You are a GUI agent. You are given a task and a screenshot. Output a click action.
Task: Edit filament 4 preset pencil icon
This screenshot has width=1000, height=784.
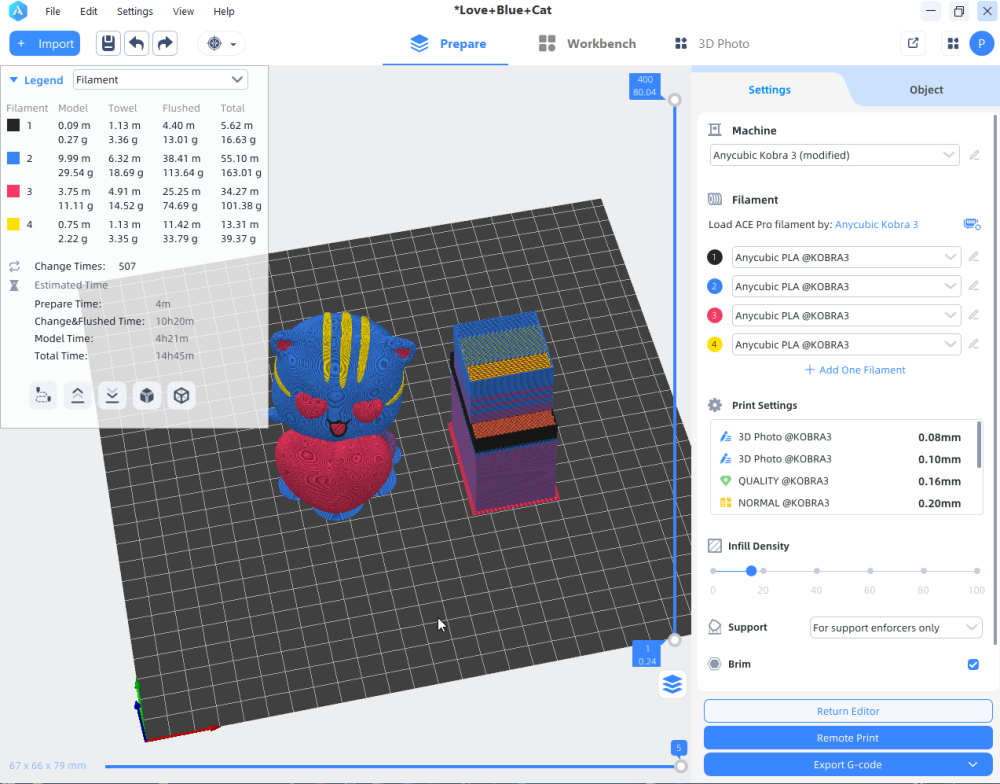[973, 344]
